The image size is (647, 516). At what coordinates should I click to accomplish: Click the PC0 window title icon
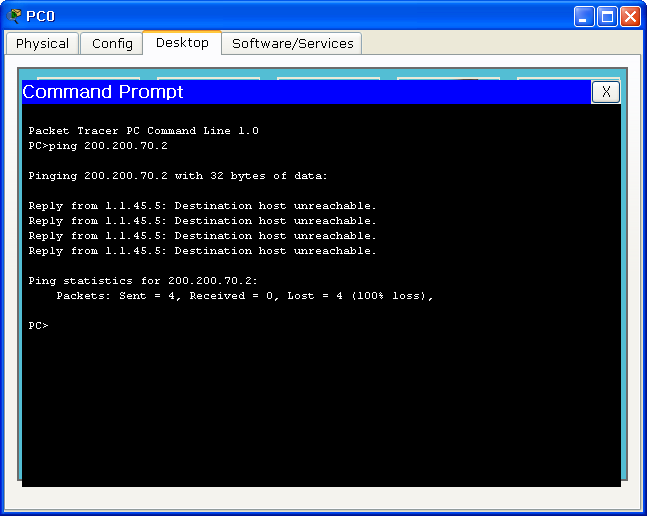[x=14, y=16]
